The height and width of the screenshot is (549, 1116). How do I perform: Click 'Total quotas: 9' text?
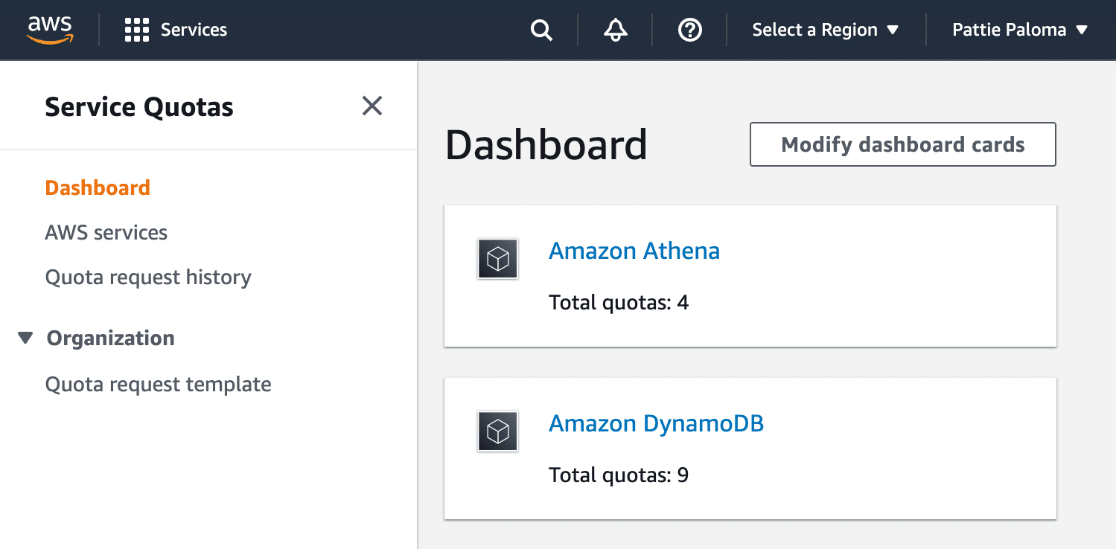618,475
